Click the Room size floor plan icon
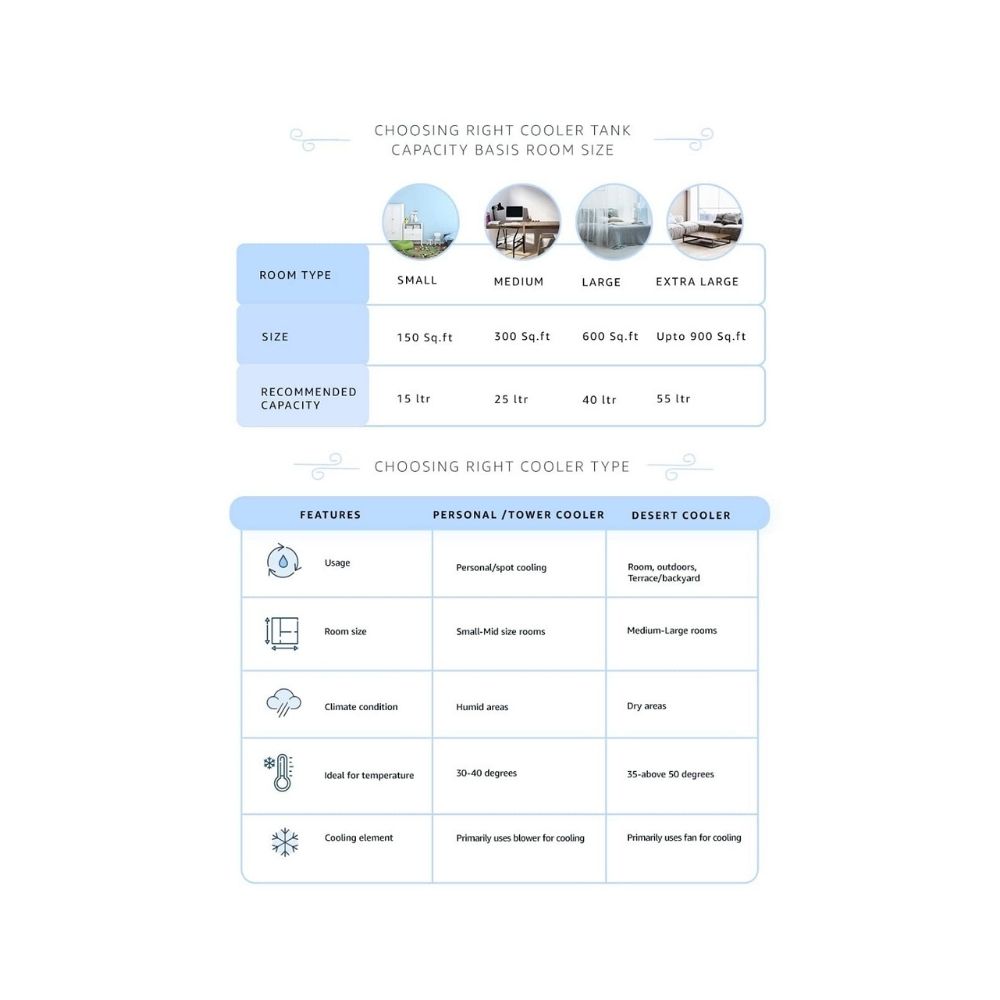 coord(282,633)
